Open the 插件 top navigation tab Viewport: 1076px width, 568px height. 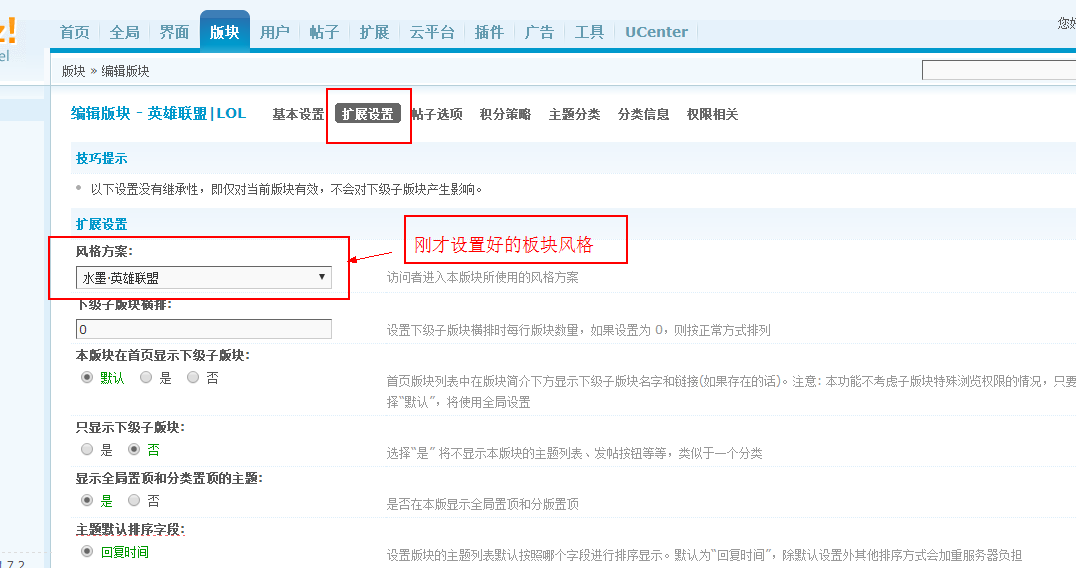click(489, 32)
